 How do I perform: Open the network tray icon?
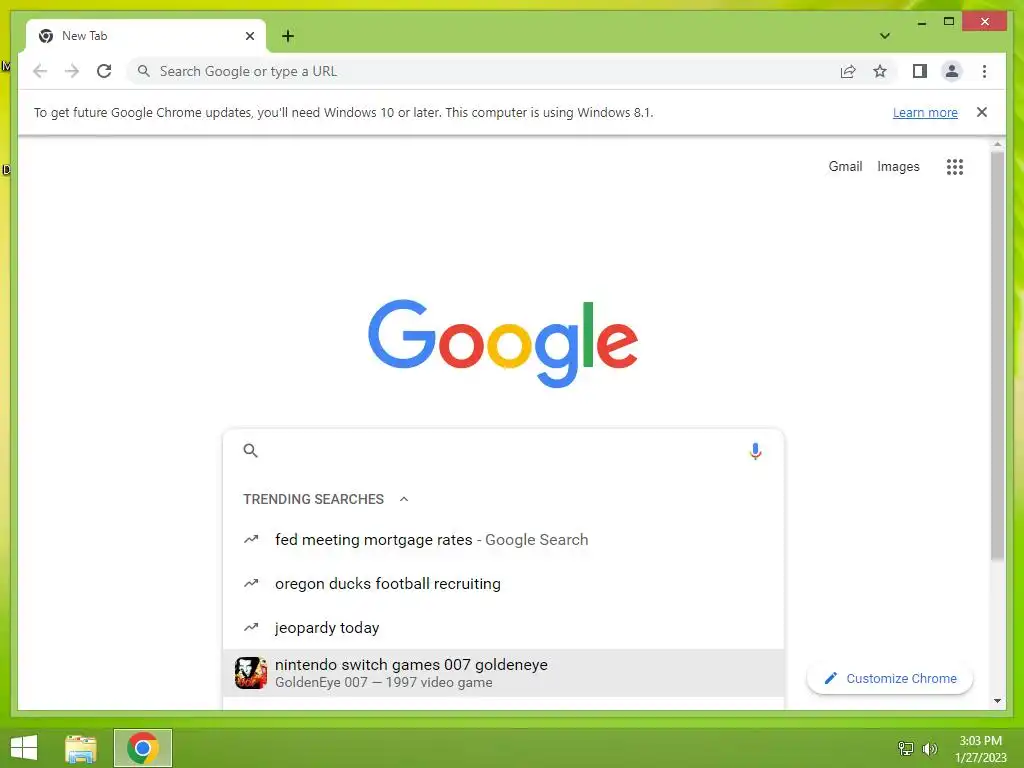(x=905, y=748)
